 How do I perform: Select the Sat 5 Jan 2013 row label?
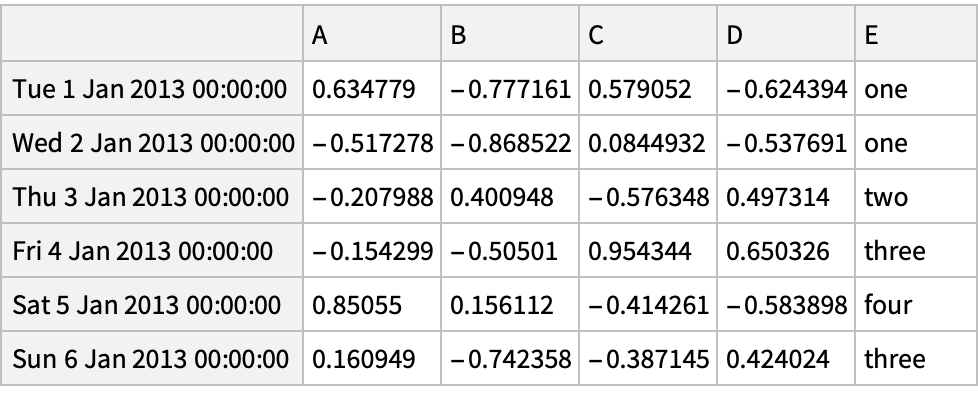(x=152, y=305)
